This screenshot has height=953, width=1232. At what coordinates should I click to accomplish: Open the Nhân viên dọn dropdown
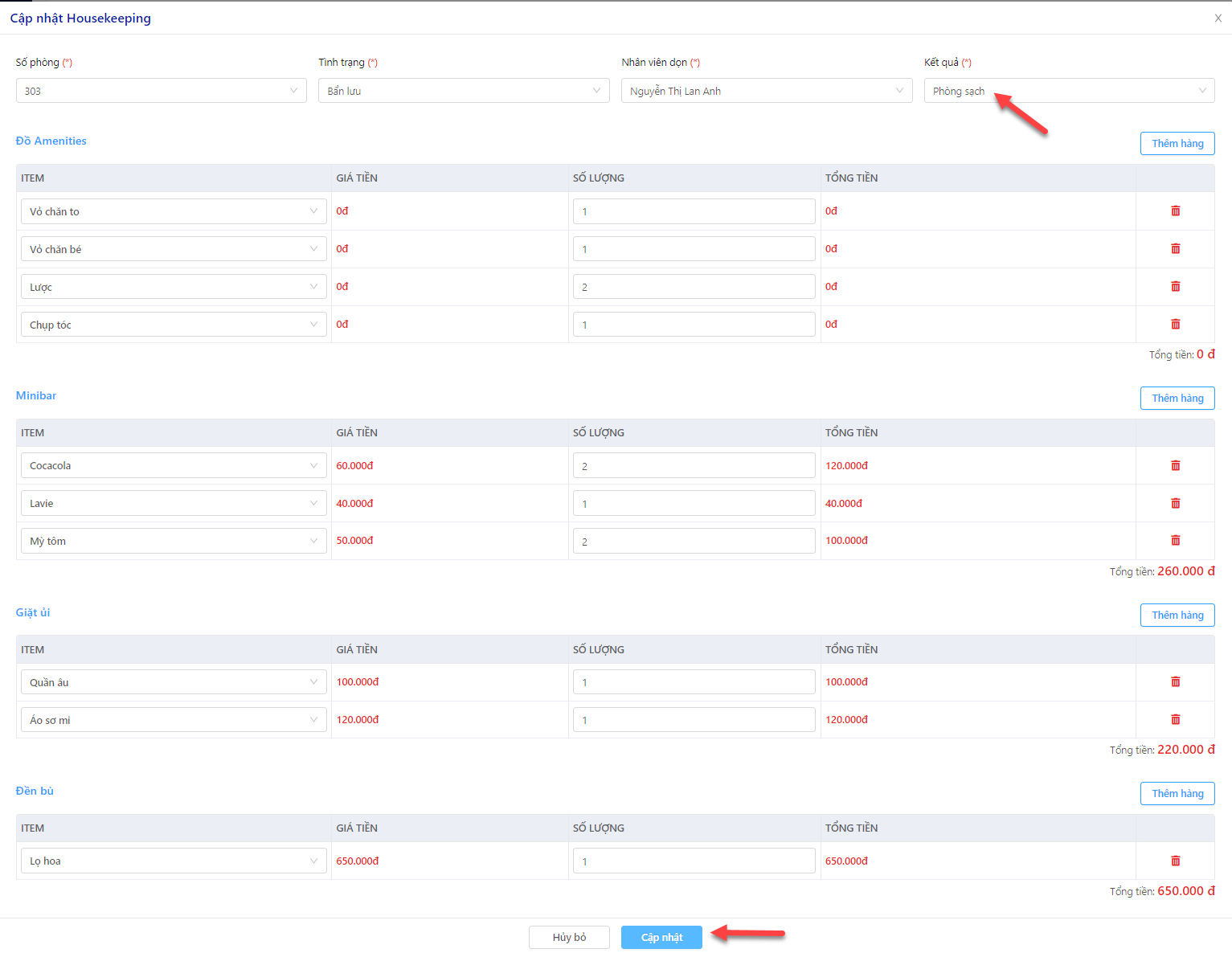coord(767,91)
